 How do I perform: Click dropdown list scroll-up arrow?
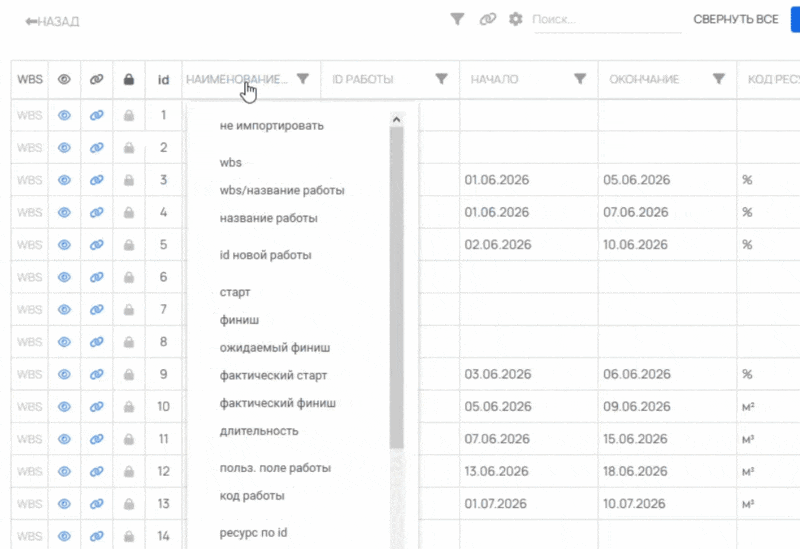point(396,120)
